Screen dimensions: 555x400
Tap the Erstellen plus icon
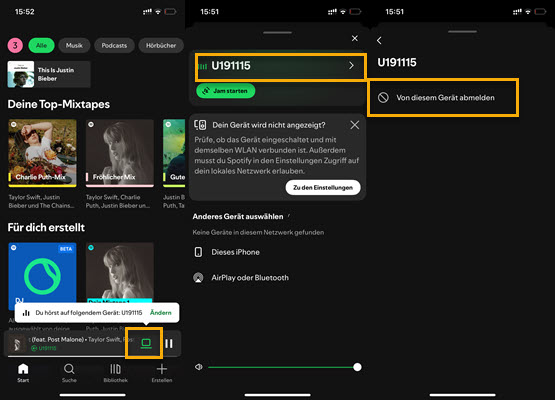pyautogui.click(x=162, y=369)
